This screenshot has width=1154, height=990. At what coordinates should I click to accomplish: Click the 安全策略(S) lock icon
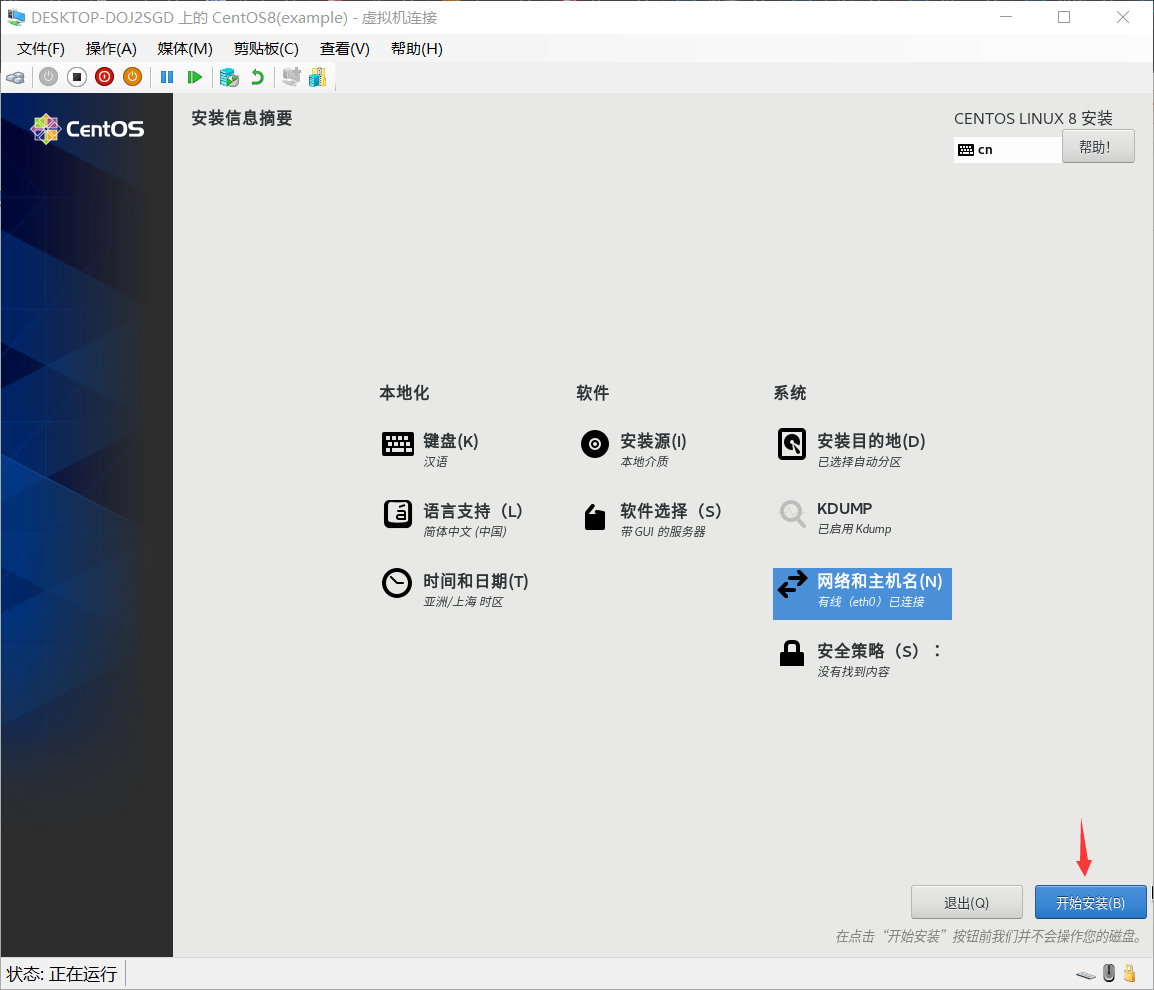pyautogui.click(x=792, y=653)
